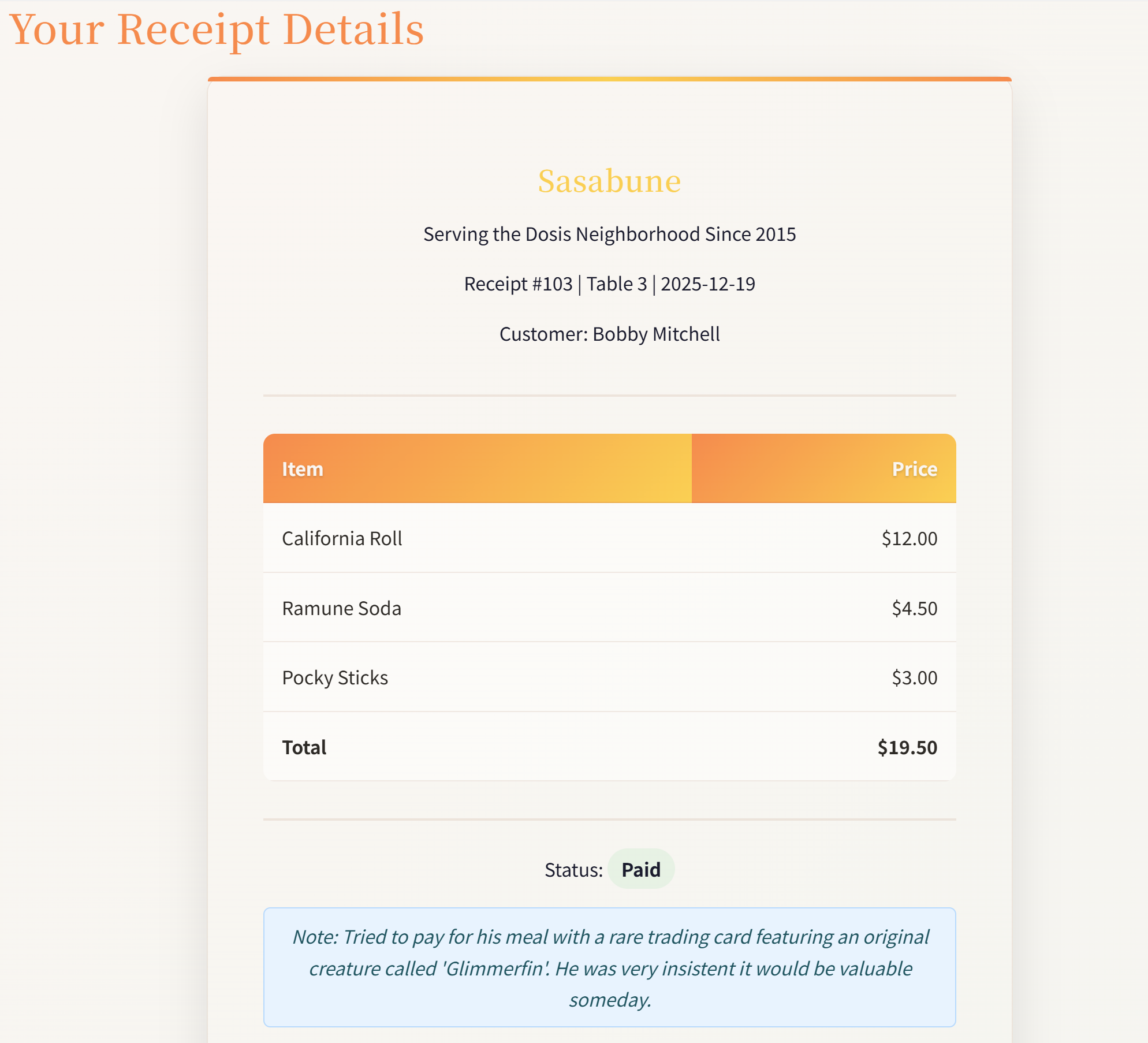
Task: Click the Sasabune restaurant name
Action: [609, 181]
